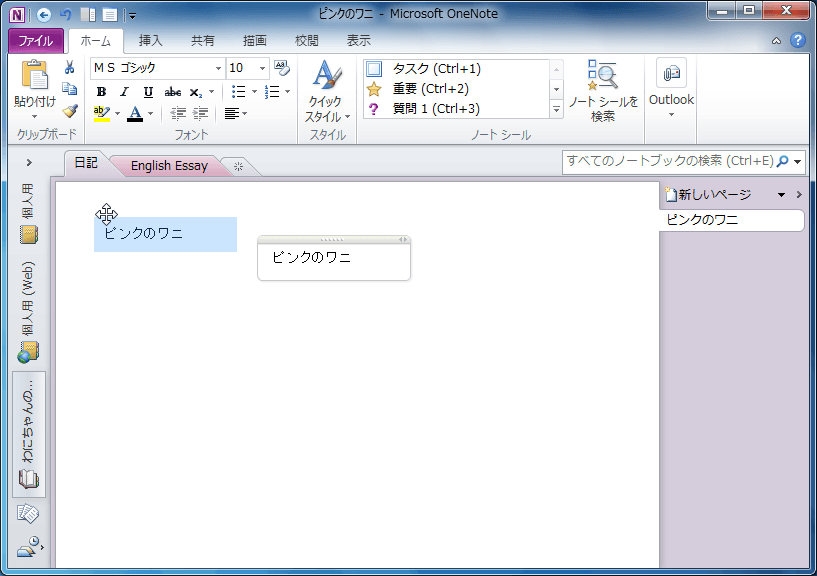Open the File tab

36,41
